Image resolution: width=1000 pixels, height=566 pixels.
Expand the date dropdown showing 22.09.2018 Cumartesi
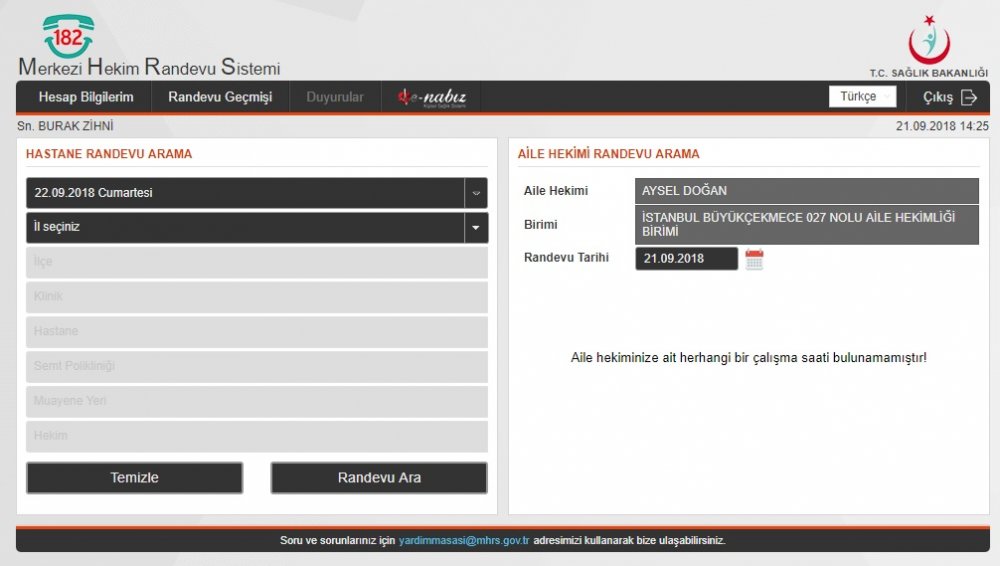coord(476,193)
